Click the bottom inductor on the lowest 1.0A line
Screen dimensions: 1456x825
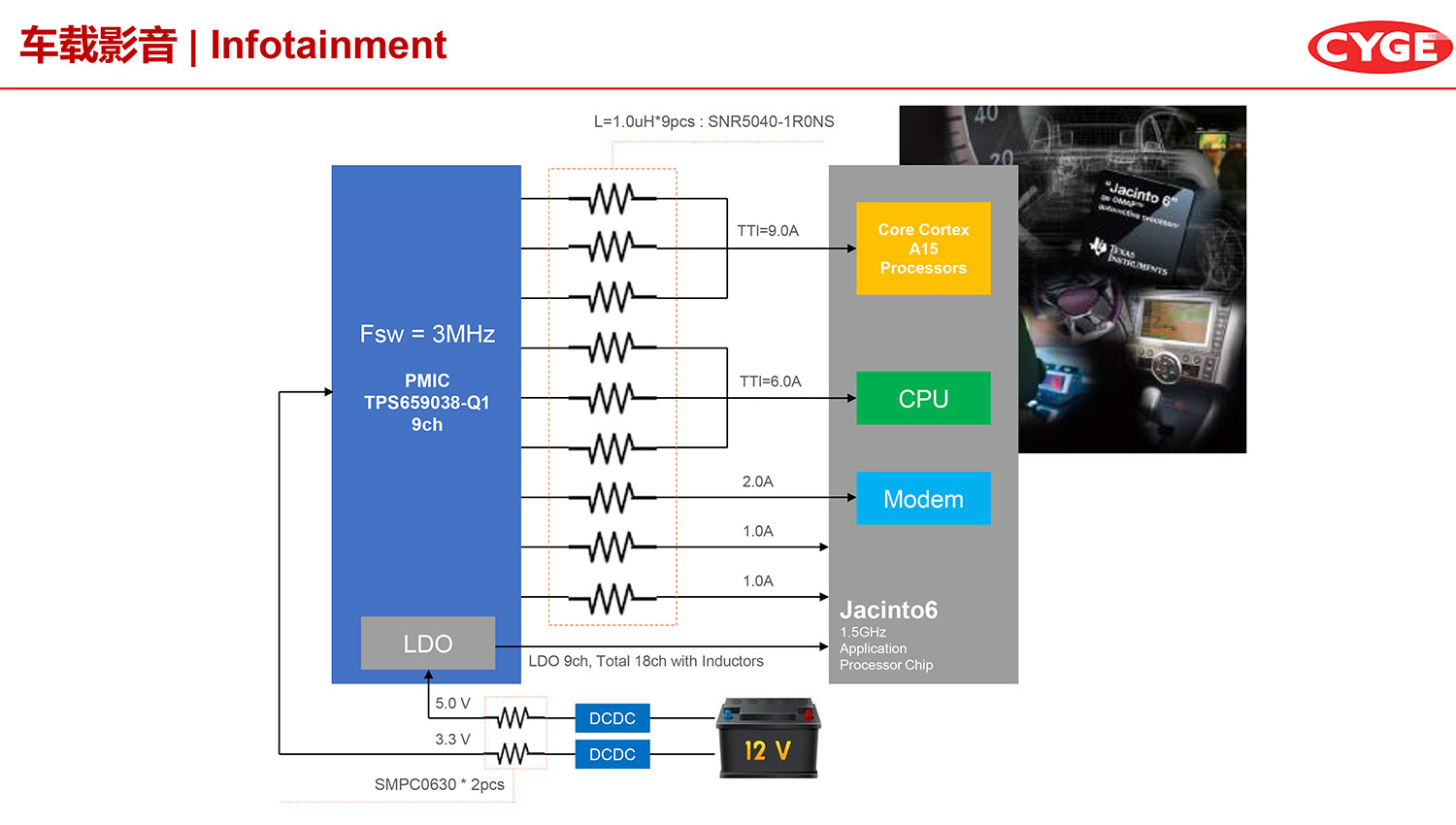(612, 598)
